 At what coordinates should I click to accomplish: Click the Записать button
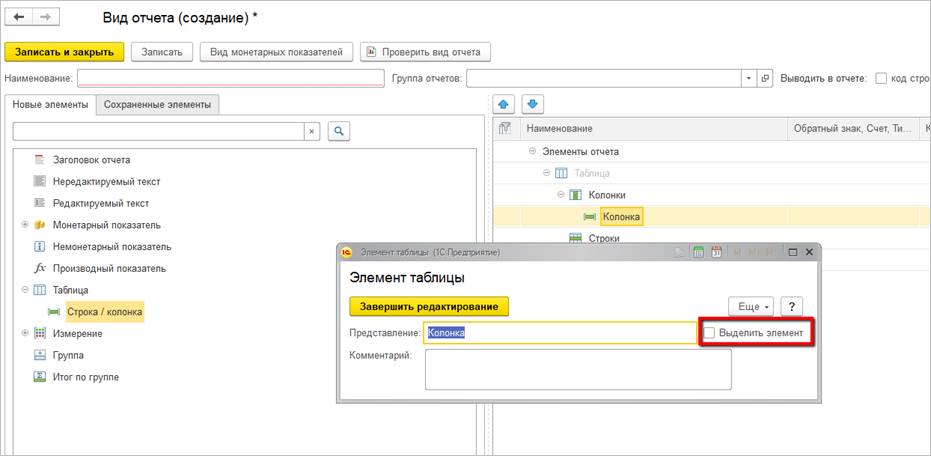coord(162,52)
